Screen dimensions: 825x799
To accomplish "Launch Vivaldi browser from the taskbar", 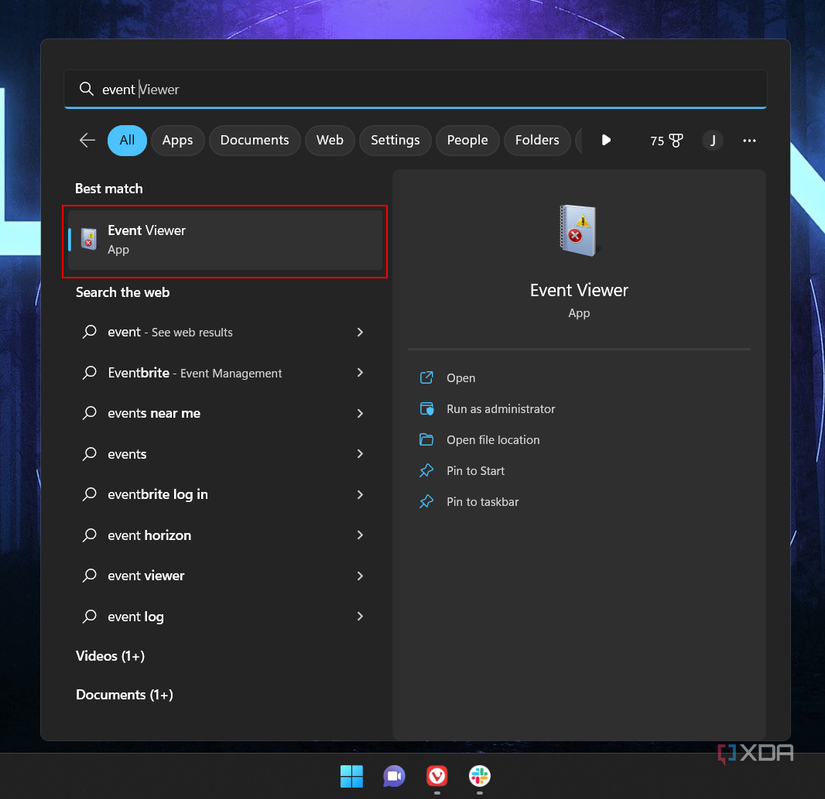I will point(436,777).
